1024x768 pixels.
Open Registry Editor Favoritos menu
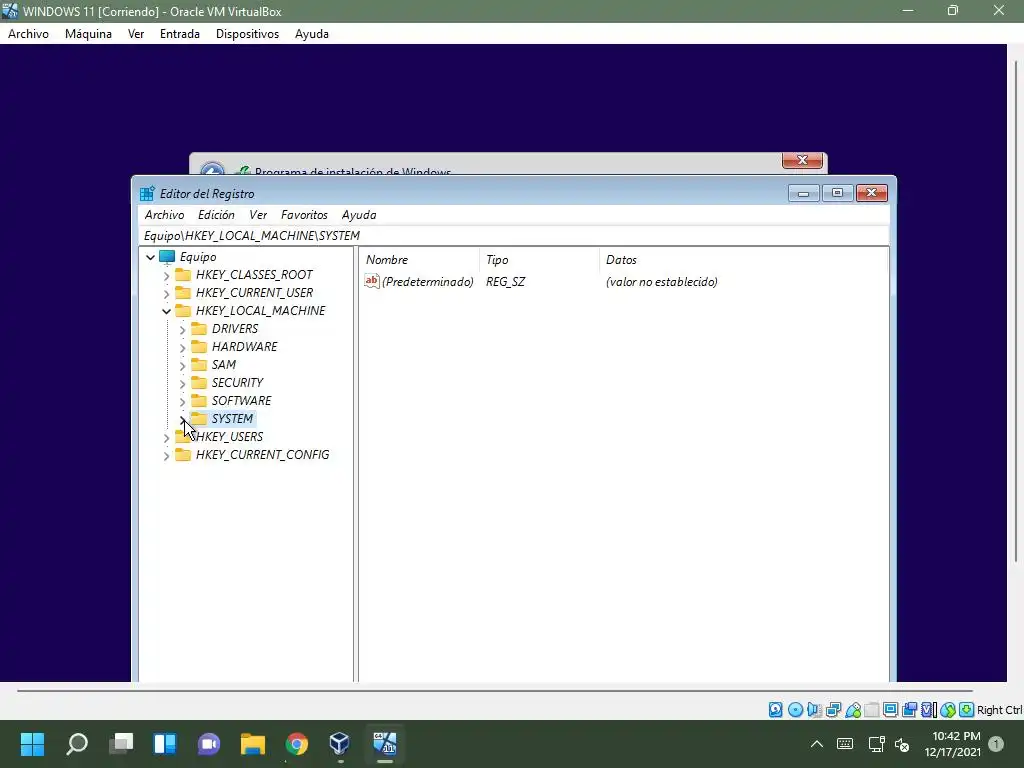[x=304, y=215]
